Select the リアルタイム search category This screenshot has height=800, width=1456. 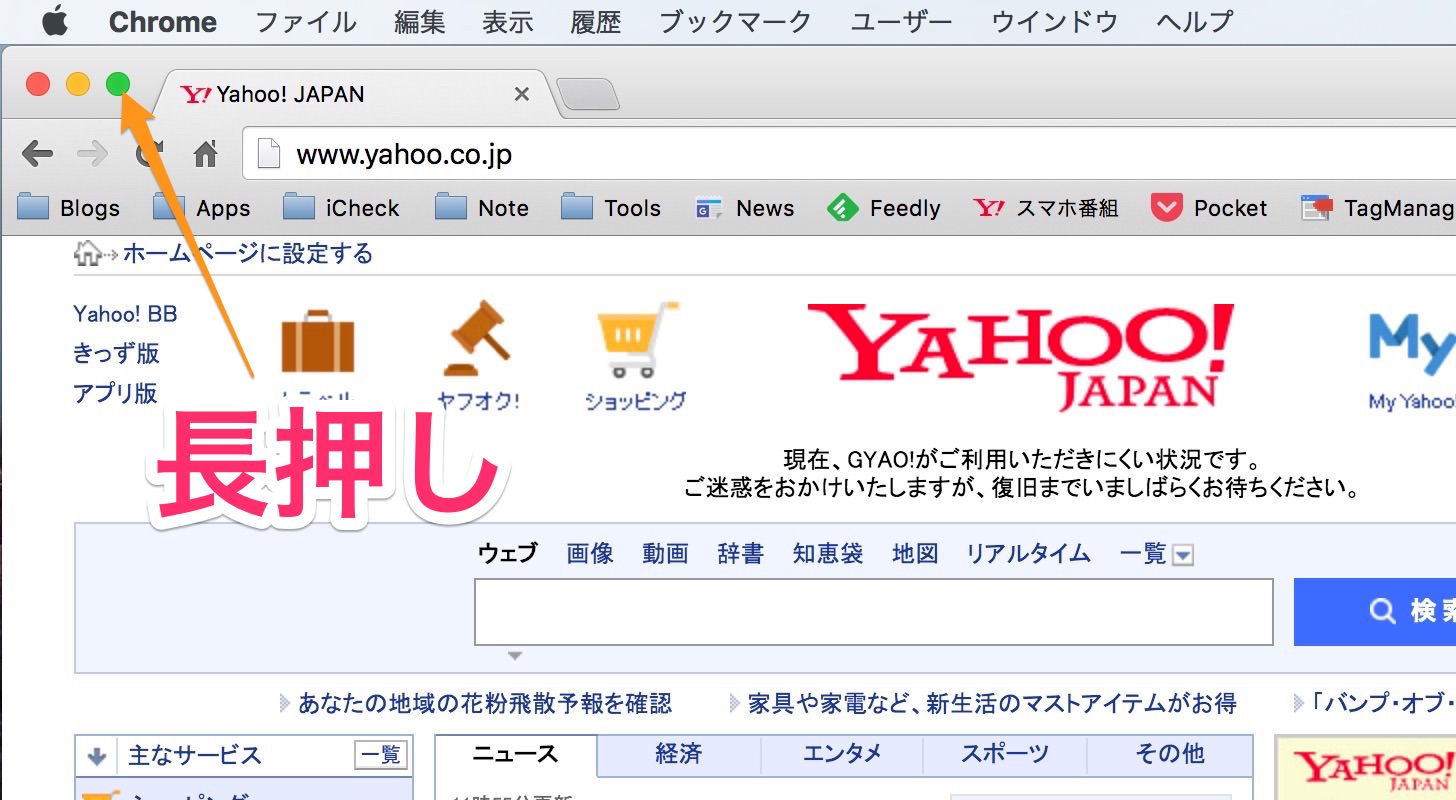pos(1028,553)
